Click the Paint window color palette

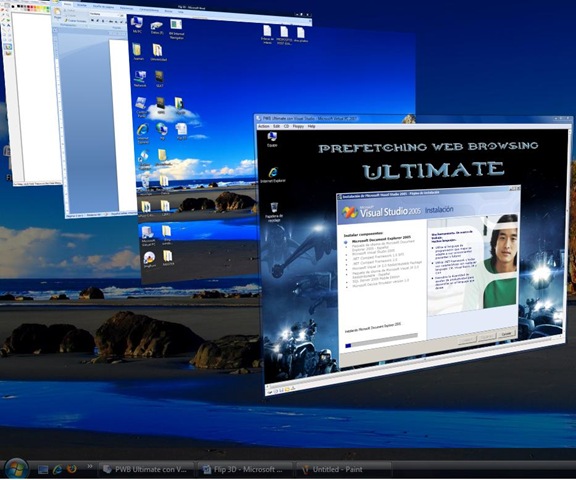[32, 8]
